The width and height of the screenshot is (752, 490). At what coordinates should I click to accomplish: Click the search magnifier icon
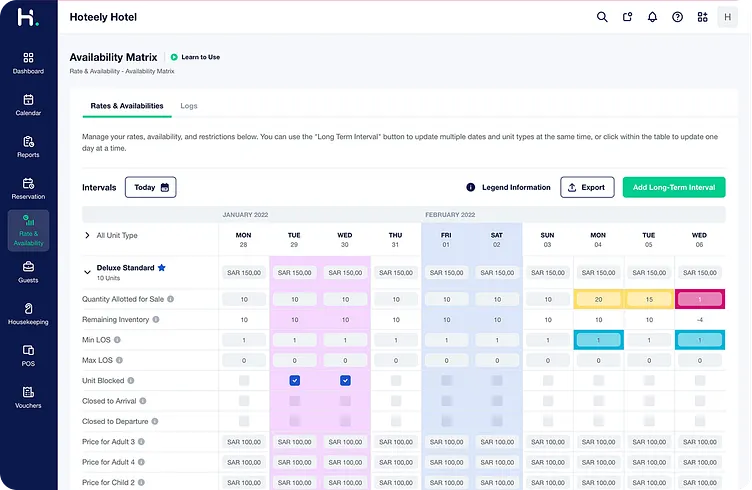(602, 17)
